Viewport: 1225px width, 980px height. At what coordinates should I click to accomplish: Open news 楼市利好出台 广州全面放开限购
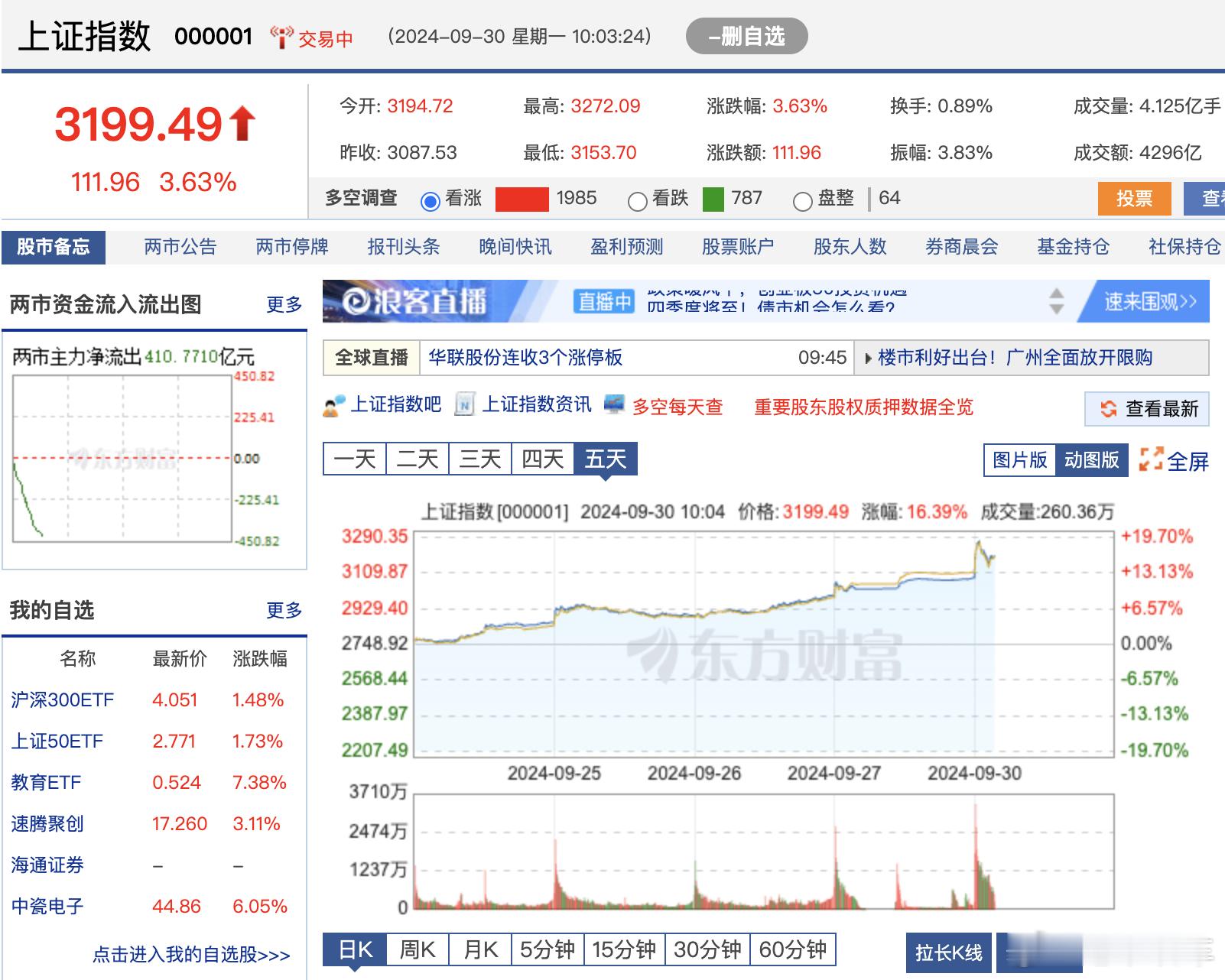click(1015, 358)
